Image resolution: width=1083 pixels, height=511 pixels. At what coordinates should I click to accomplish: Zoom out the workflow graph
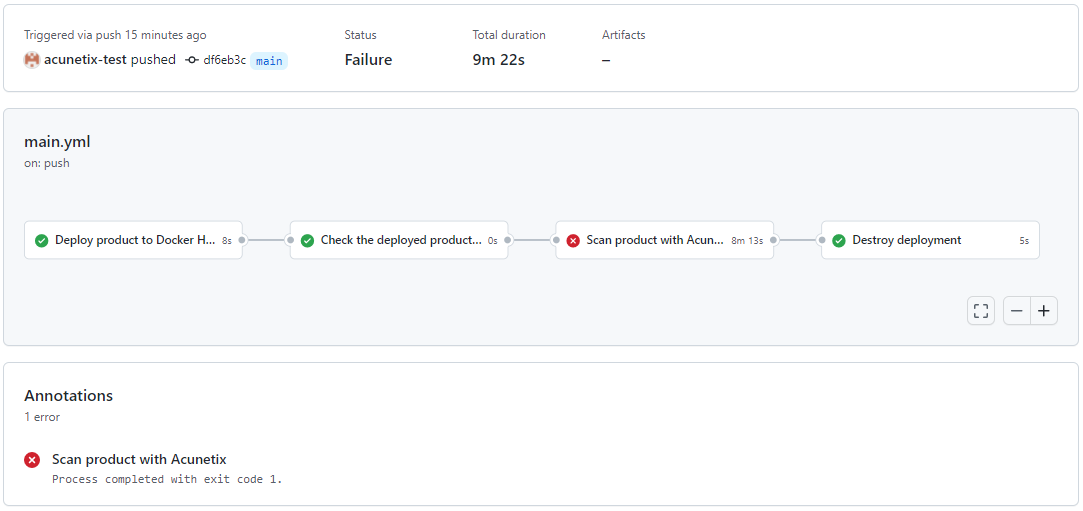pyautogui.click(x=1017, y=311)
